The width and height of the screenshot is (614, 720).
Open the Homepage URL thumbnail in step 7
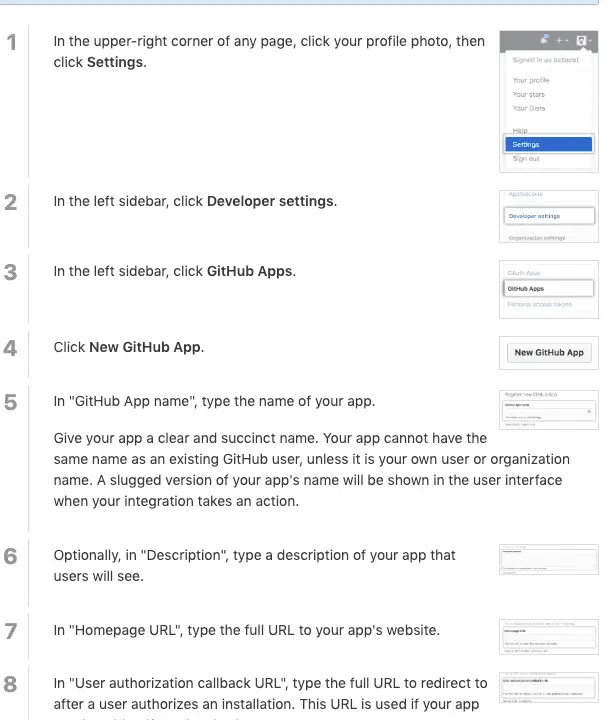(x=549, y=637)
